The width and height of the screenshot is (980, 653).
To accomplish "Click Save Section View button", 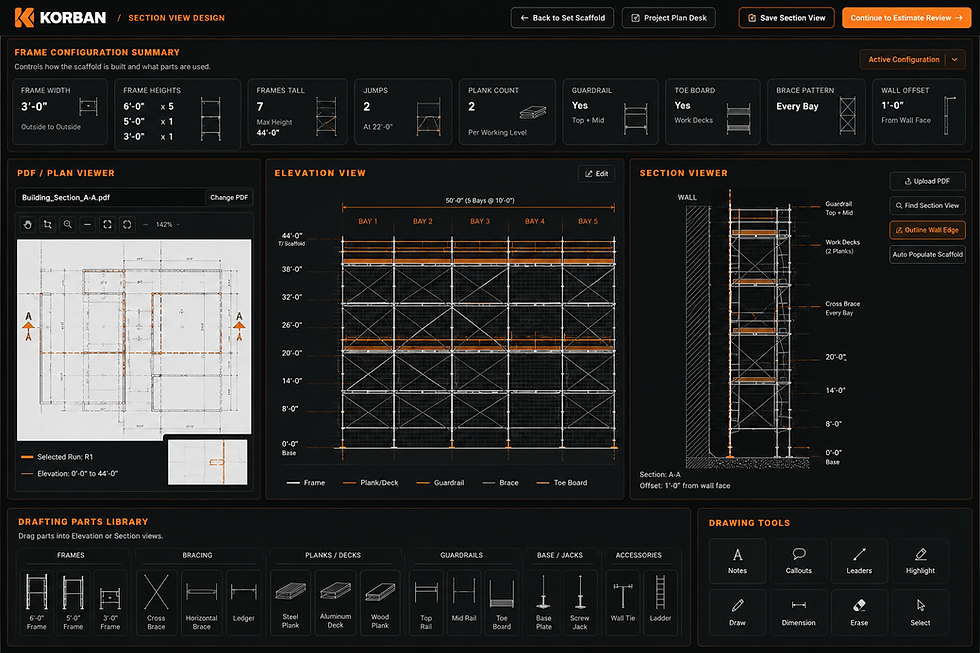I will tap(787, 18).
